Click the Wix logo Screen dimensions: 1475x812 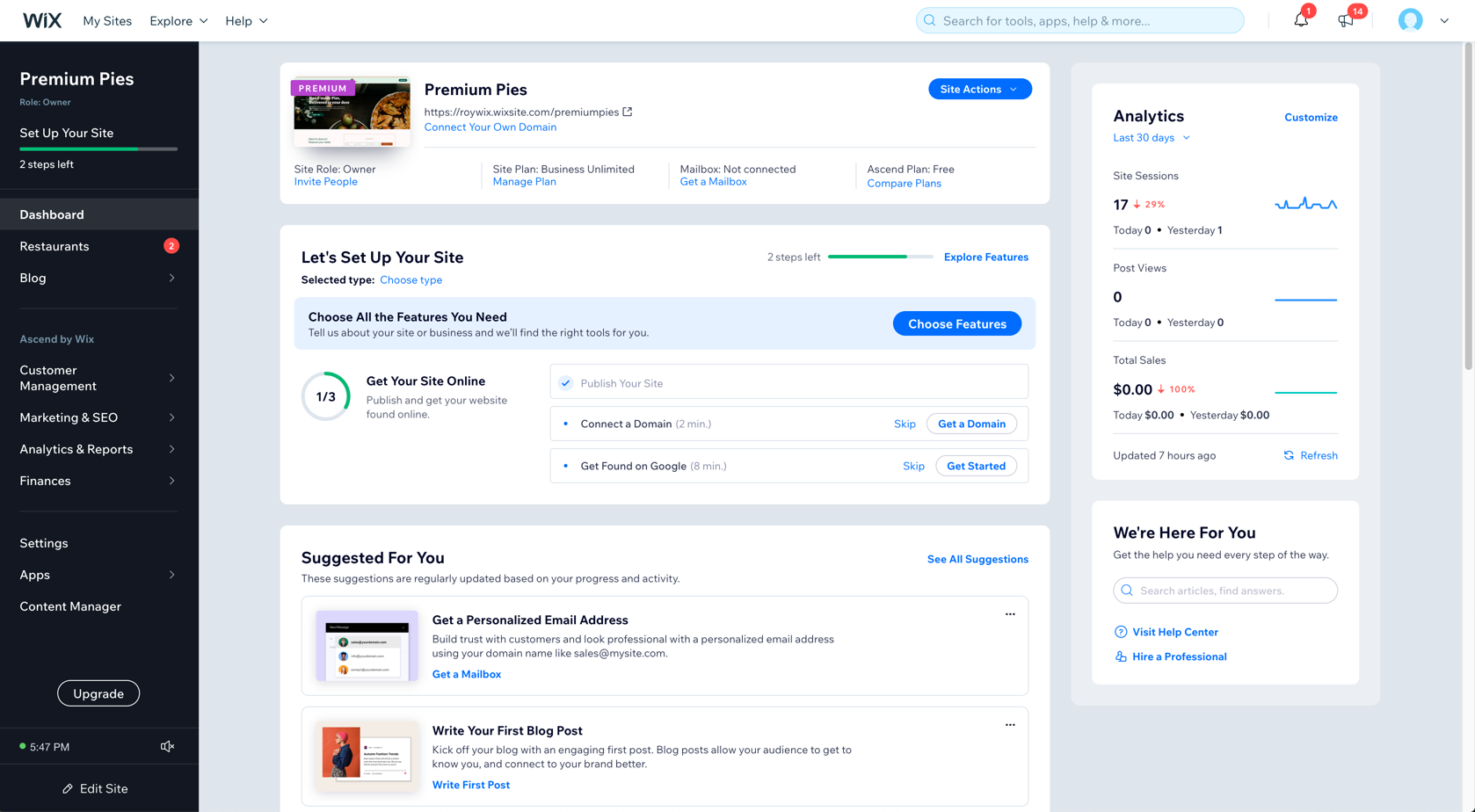point(41,20)
